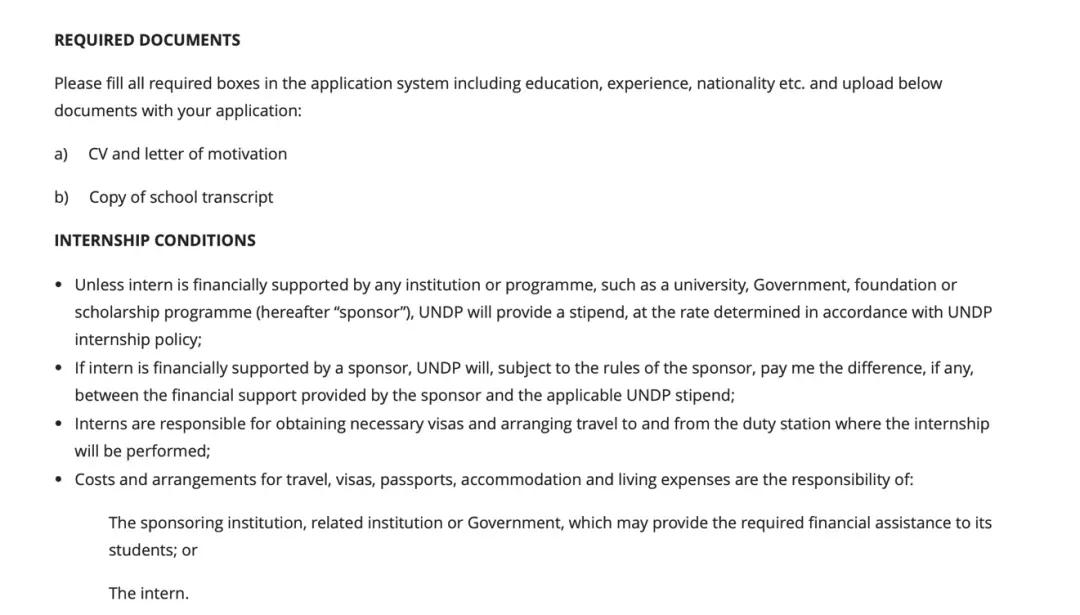This screenshot has height=615, width=1080.
Task: Click the 'CV and letter of motivation' item
Action: [x=187, y=154]
